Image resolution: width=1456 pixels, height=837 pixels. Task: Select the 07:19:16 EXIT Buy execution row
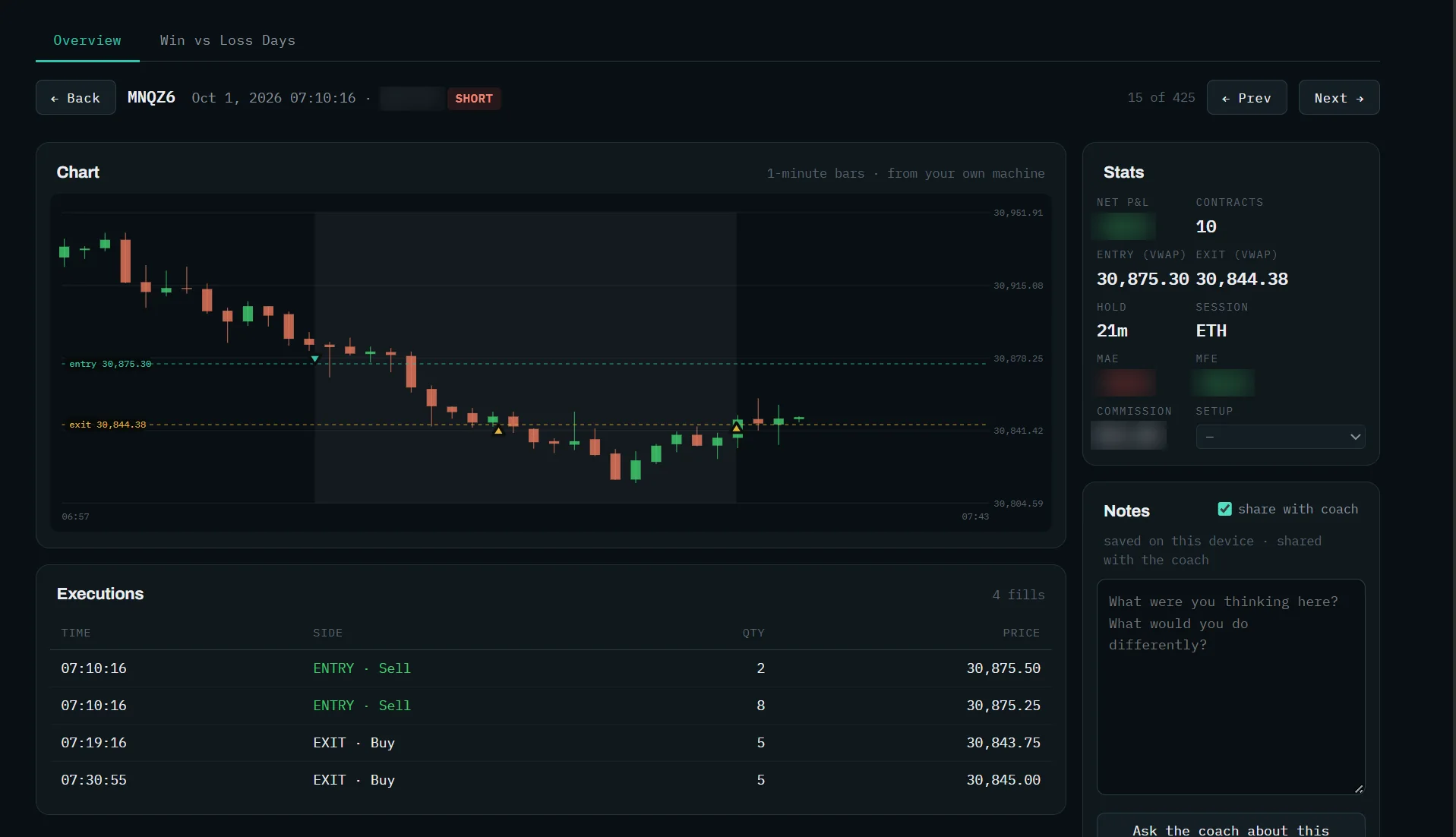tap(551, 743)
